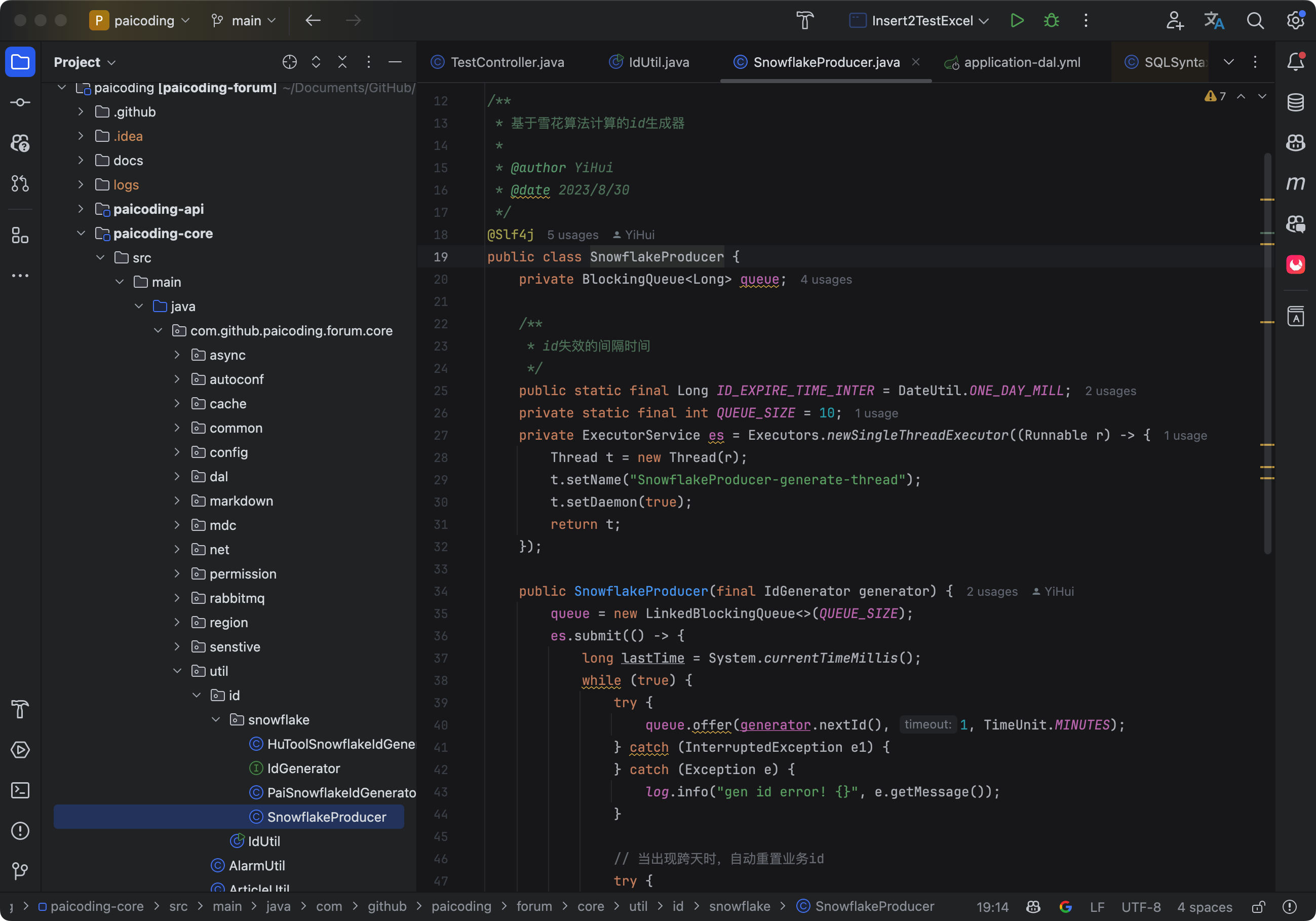This screenshot has height=921, width=1316.
Task: Expand the paicoding-api module folder
Action: click(x=81, y=209)
